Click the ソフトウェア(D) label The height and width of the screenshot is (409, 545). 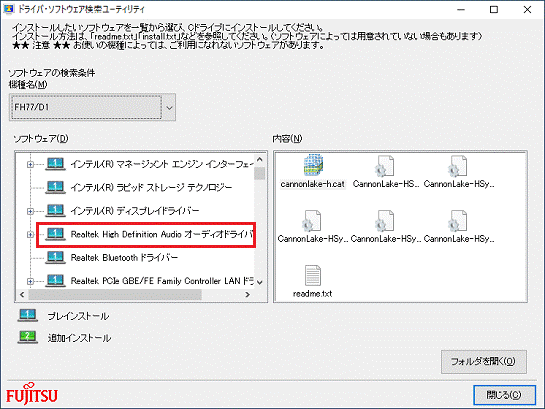point(41,139)
